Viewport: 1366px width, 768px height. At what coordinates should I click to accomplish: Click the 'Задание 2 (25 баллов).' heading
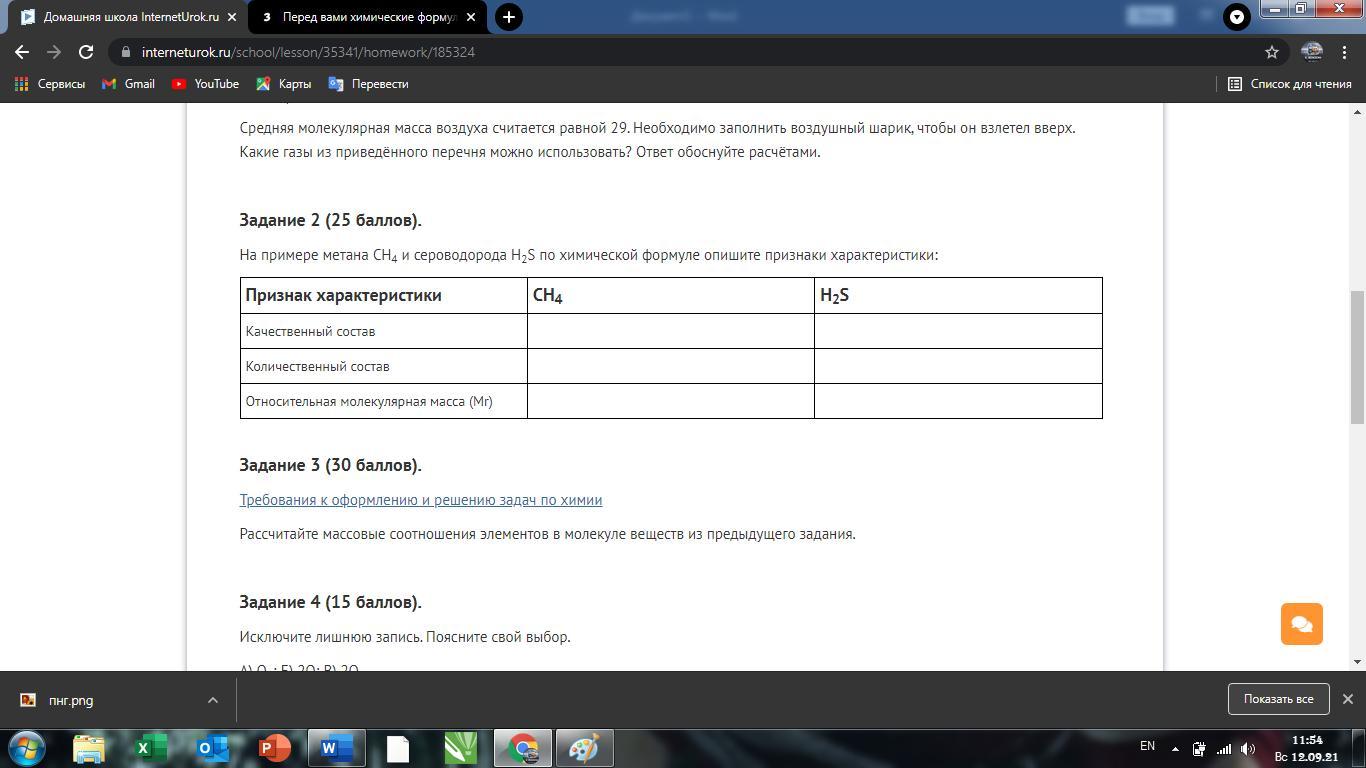[331, 220]
